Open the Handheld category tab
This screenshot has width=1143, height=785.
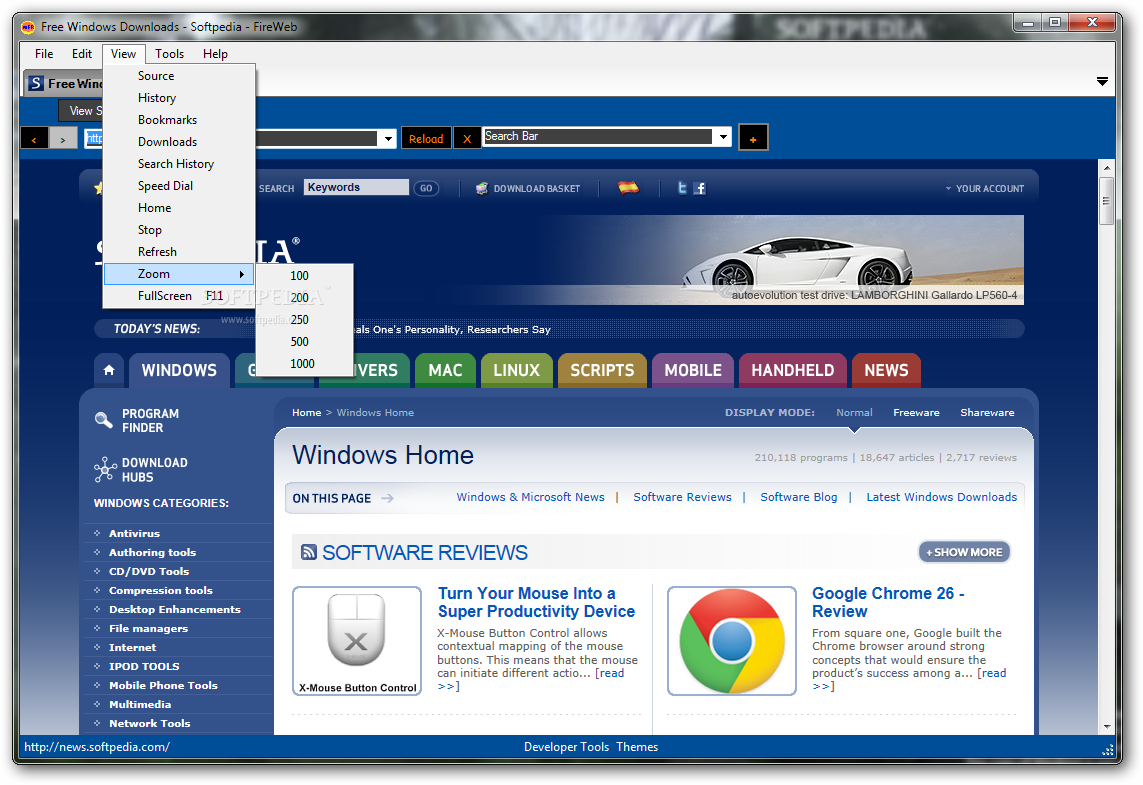(x=792, y=370)
